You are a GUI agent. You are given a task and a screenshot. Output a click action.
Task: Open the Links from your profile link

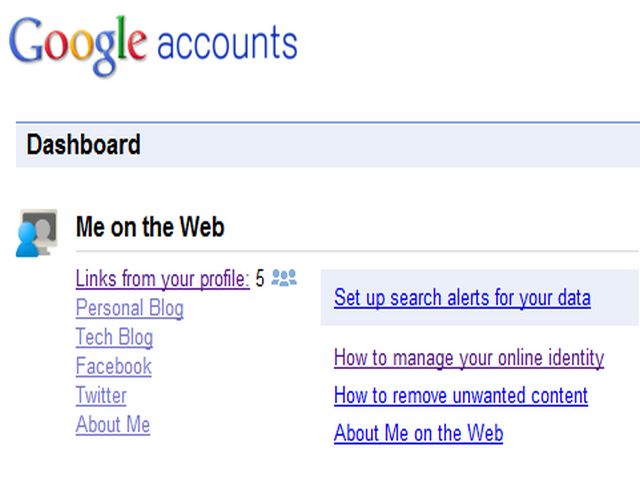point(162,279)
